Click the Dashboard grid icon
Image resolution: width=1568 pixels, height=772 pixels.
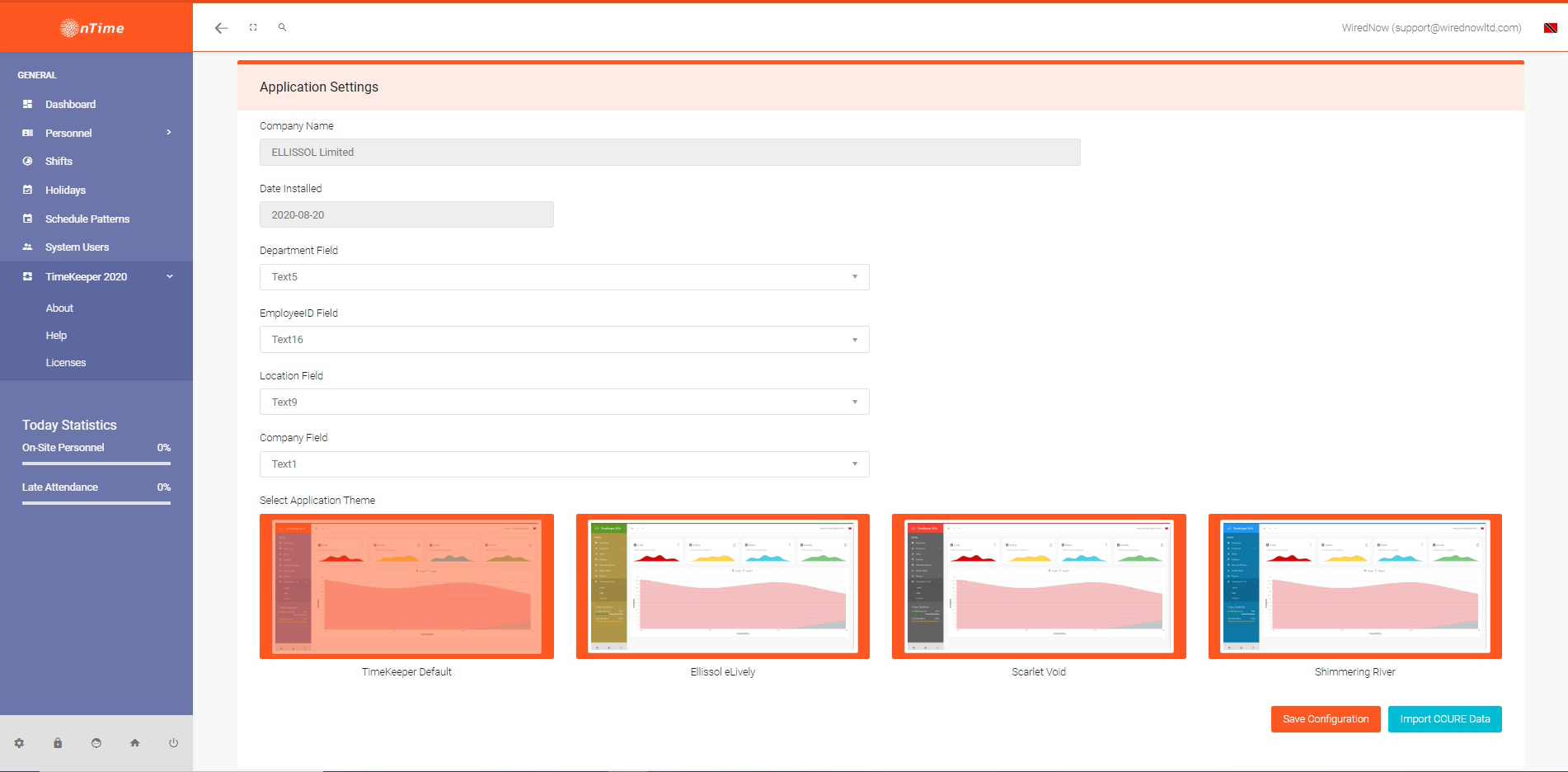(x=27, y=104)
